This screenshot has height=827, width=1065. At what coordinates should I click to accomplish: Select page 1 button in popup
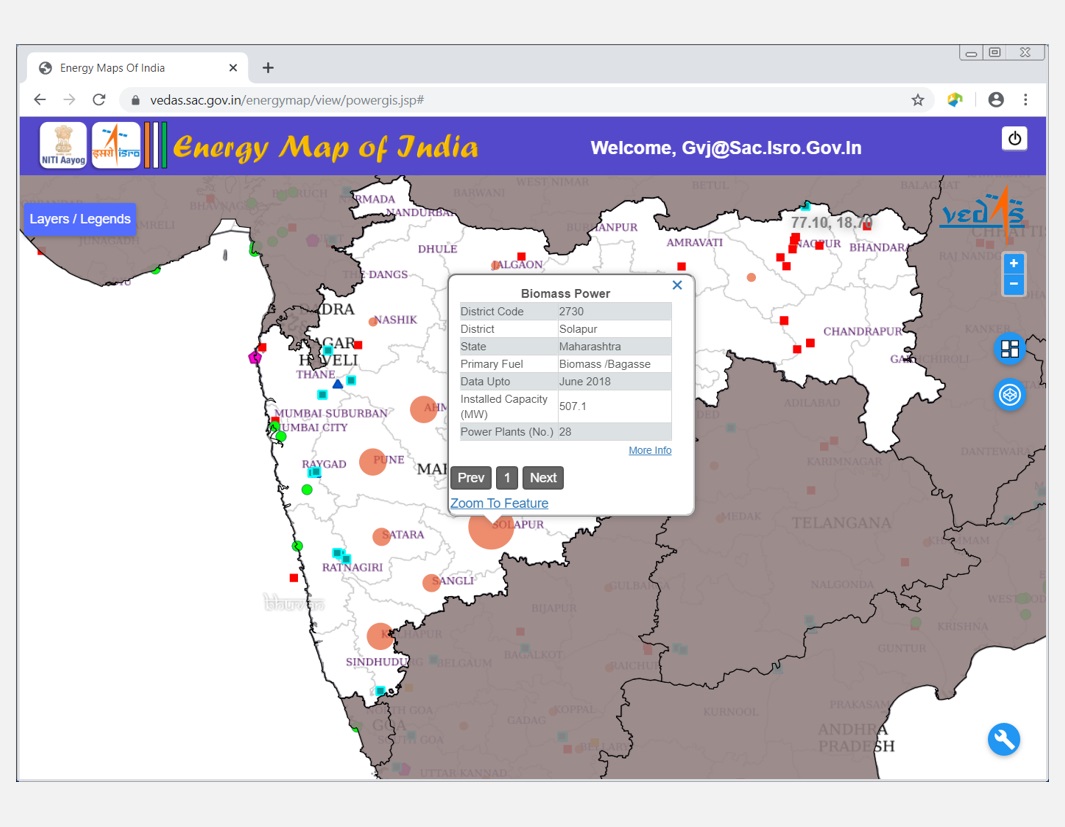pyautogui.click(x=507, y=477)
